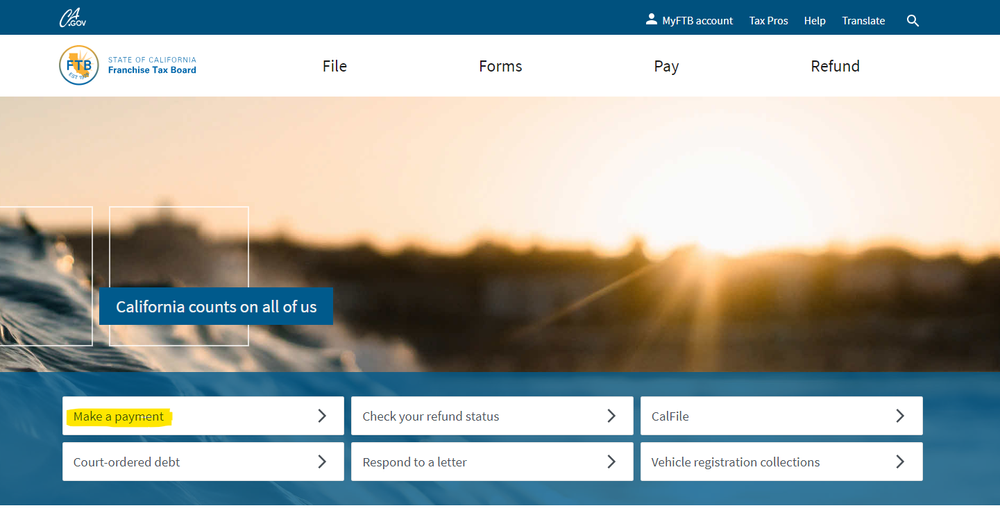The width and height of the screenshot is (1000, 513).
Task: Open the Refund navigation menu
Action: click(x=835, y=66)
